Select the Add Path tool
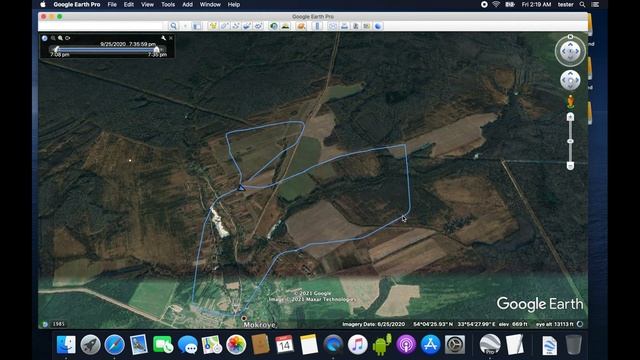This screenshot has height=360, width=640. pos(236,26)
